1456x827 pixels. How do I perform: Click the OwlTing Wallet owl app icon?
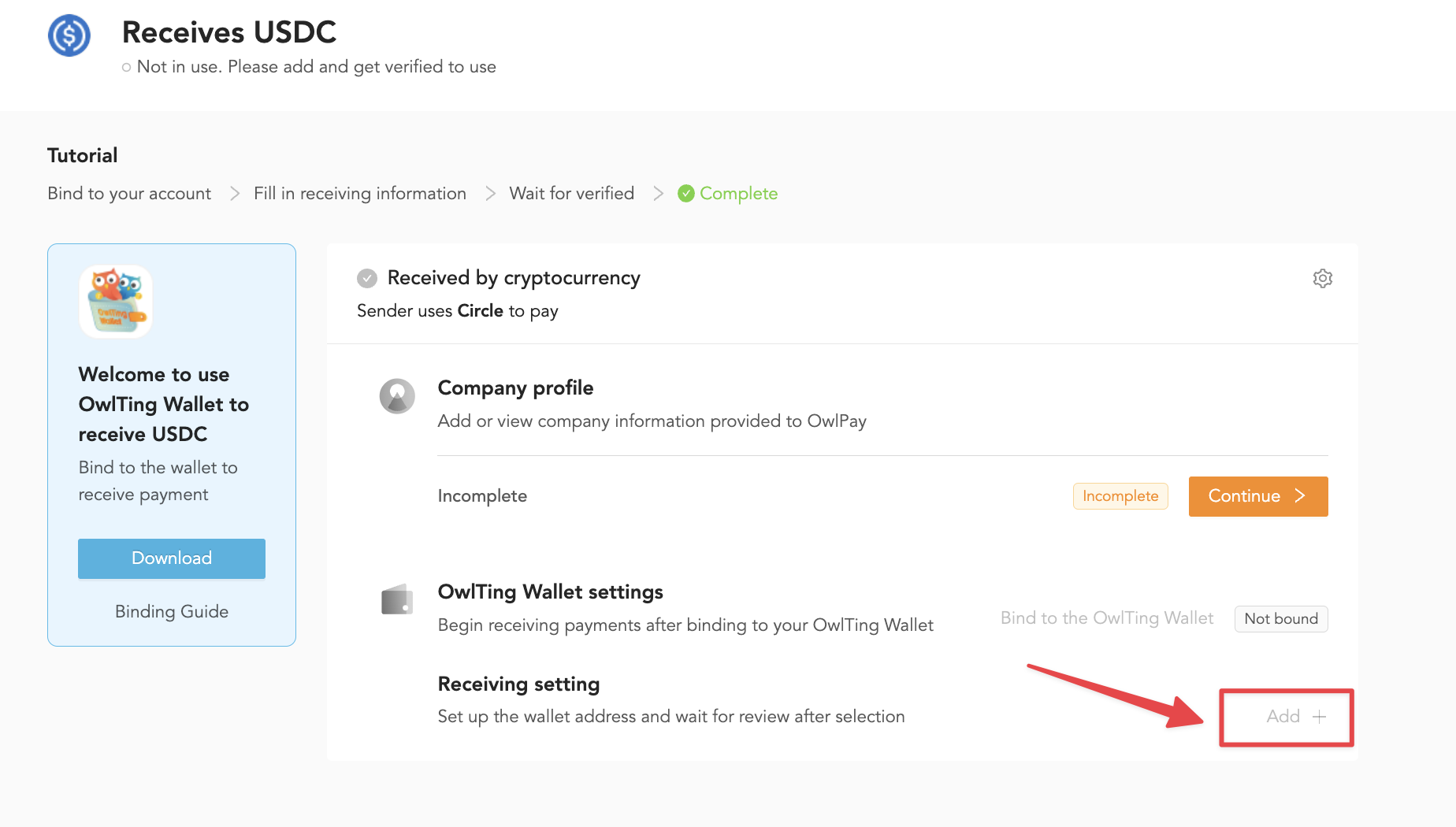(116, 302)
